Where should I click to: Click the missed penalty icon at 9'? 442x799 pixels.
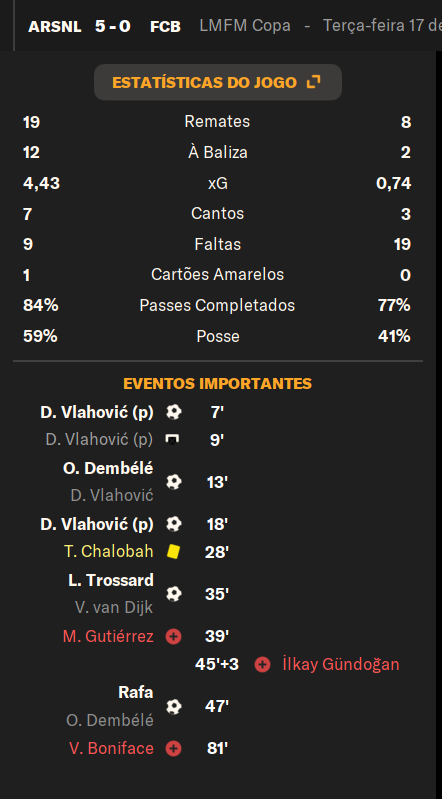(173, 439)
